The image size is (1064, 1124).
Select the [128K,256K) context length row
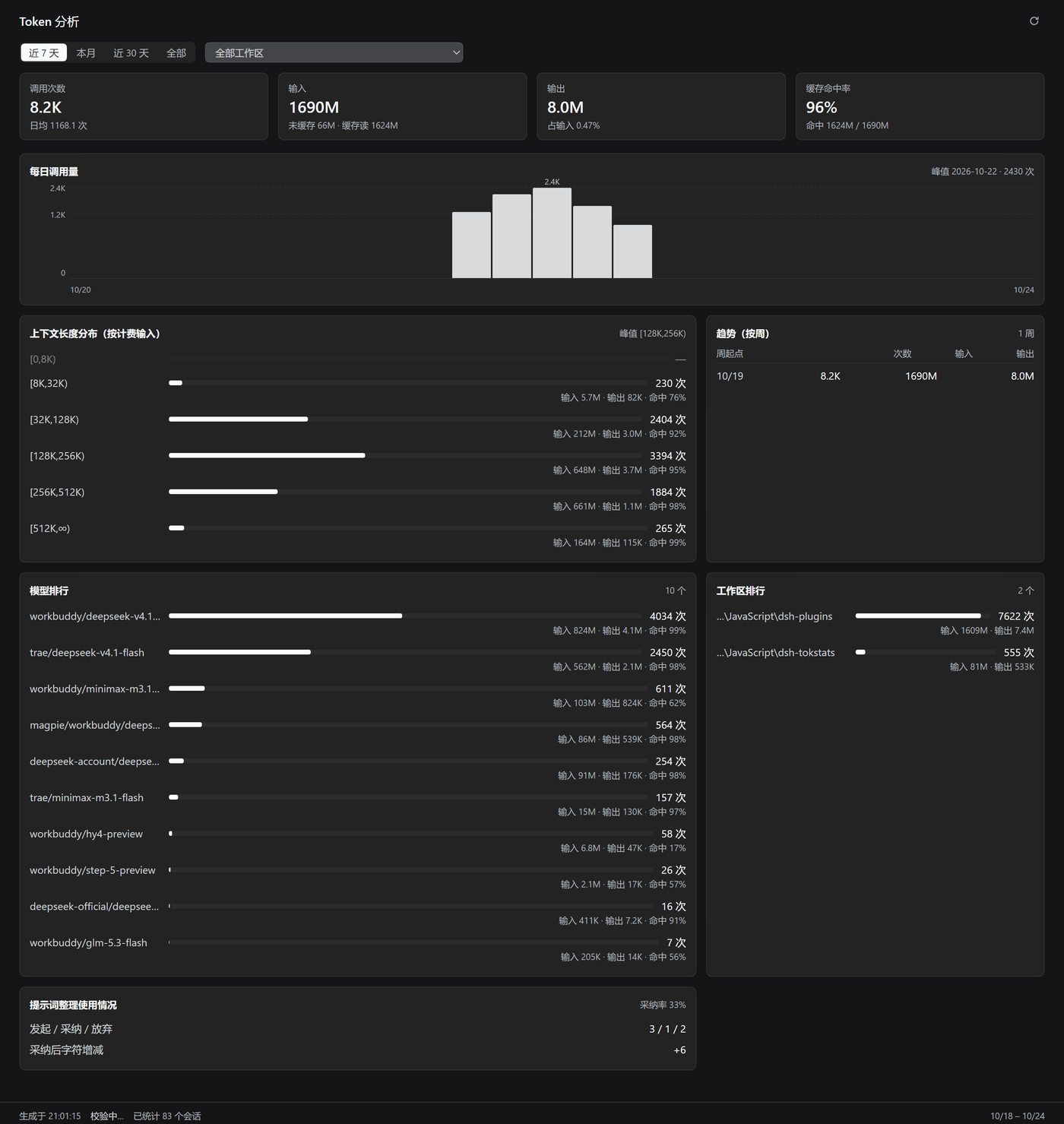click(357, 463)
